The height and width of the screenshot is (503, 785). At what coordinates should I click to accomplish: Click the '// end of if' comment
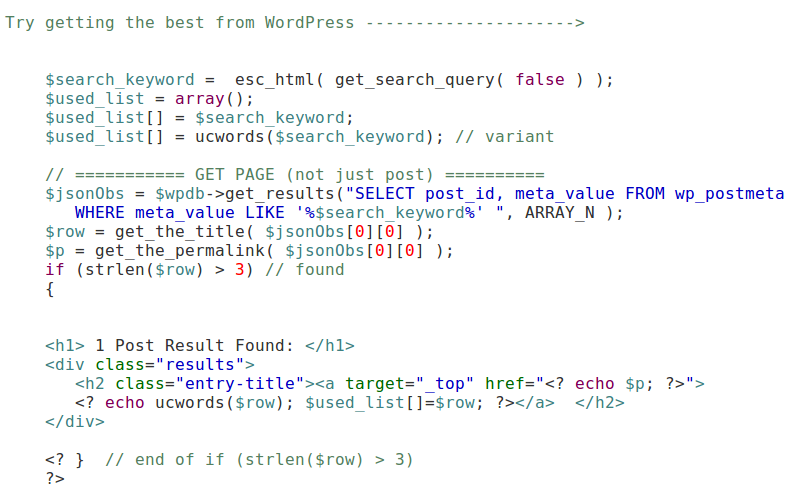259,459
